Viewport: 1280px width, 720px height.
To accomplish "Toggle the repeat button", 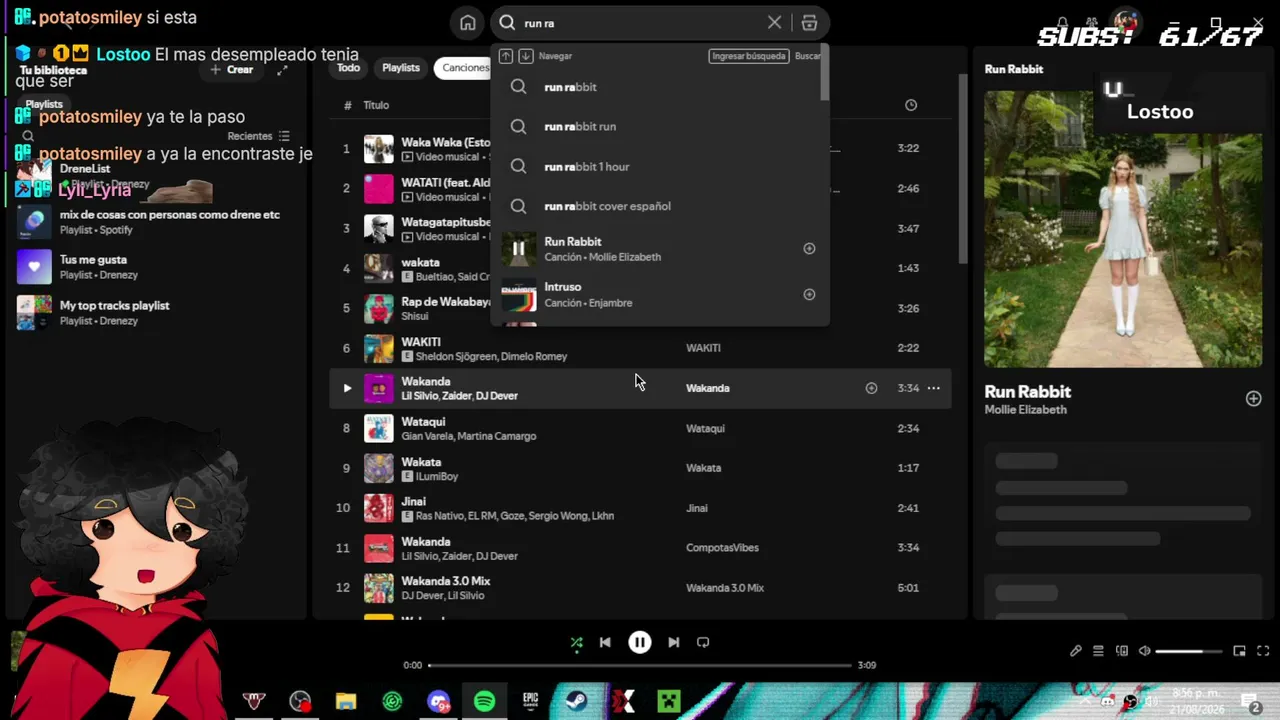I will point(703,643).
